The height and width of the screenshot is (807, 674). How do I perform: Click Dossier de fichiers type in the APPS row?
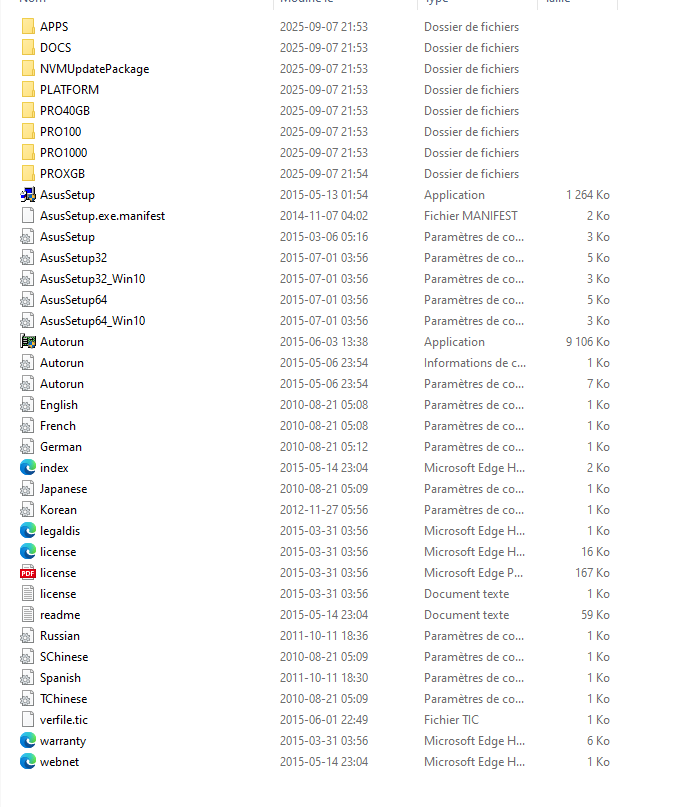coord(471,26)
